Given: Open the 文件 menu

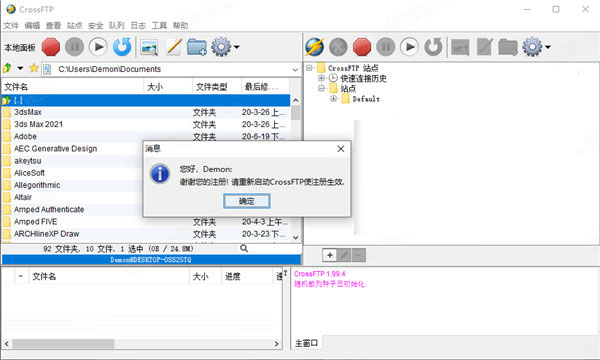Looking at the screenshot, I should coord(11,26).
